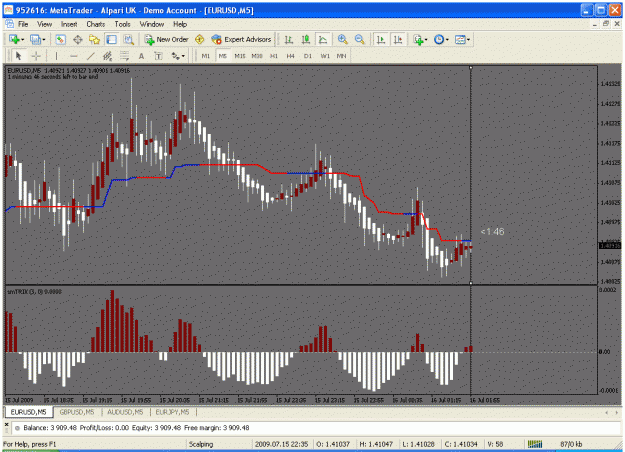Click the Balance: 3 909.48 text
This screenshot has height=452, width=625.
pyautogui.click(x=50, y=428)
